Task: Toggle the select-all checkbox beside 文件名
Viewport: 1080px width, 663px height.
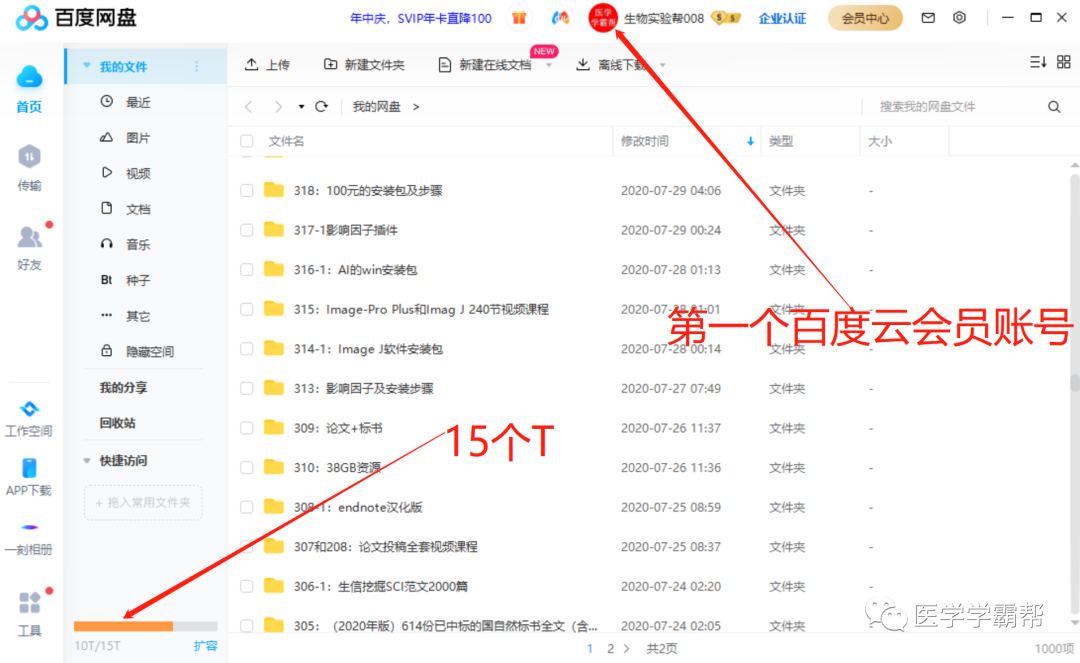Action: click(247, 141)
